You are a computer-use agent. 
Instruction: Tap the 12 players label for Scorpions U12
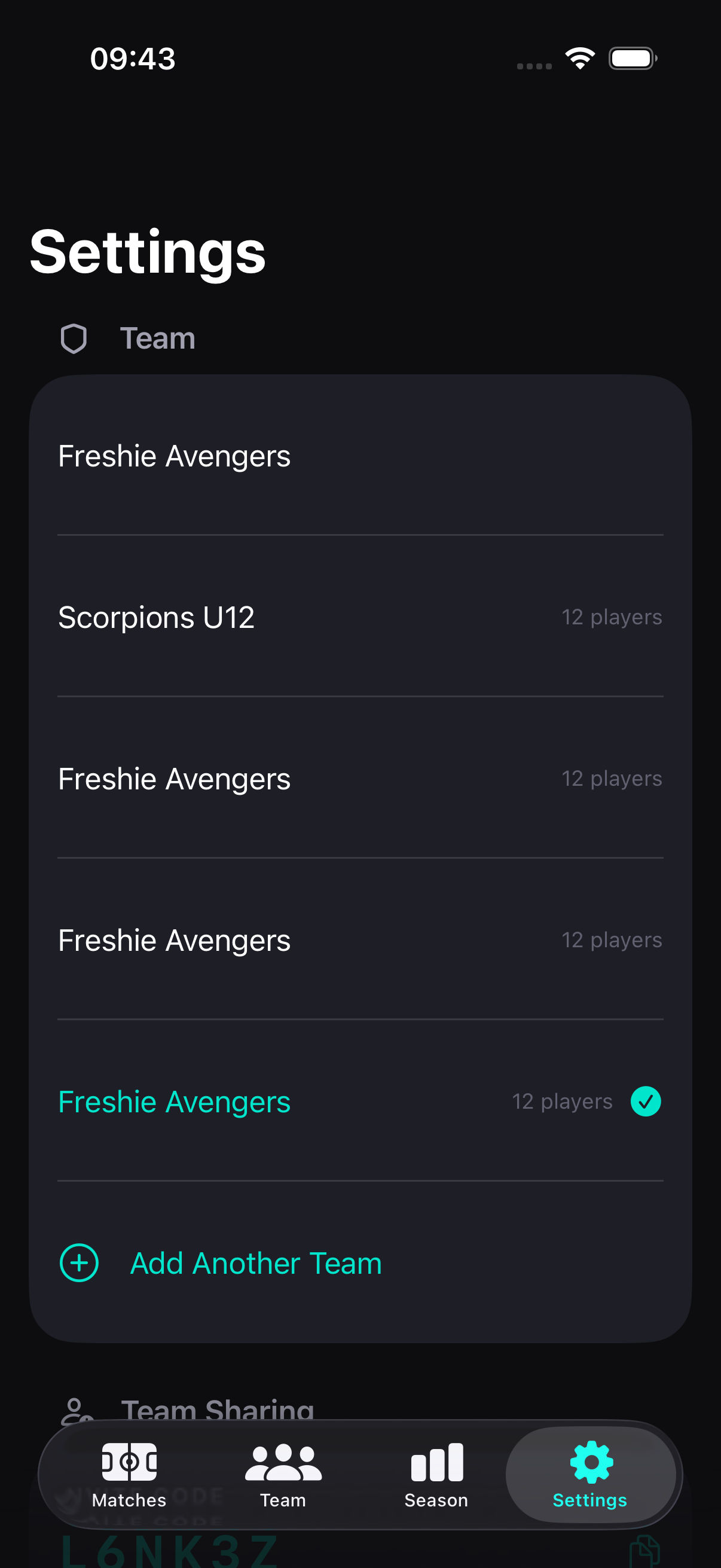(x=612, y=617)
